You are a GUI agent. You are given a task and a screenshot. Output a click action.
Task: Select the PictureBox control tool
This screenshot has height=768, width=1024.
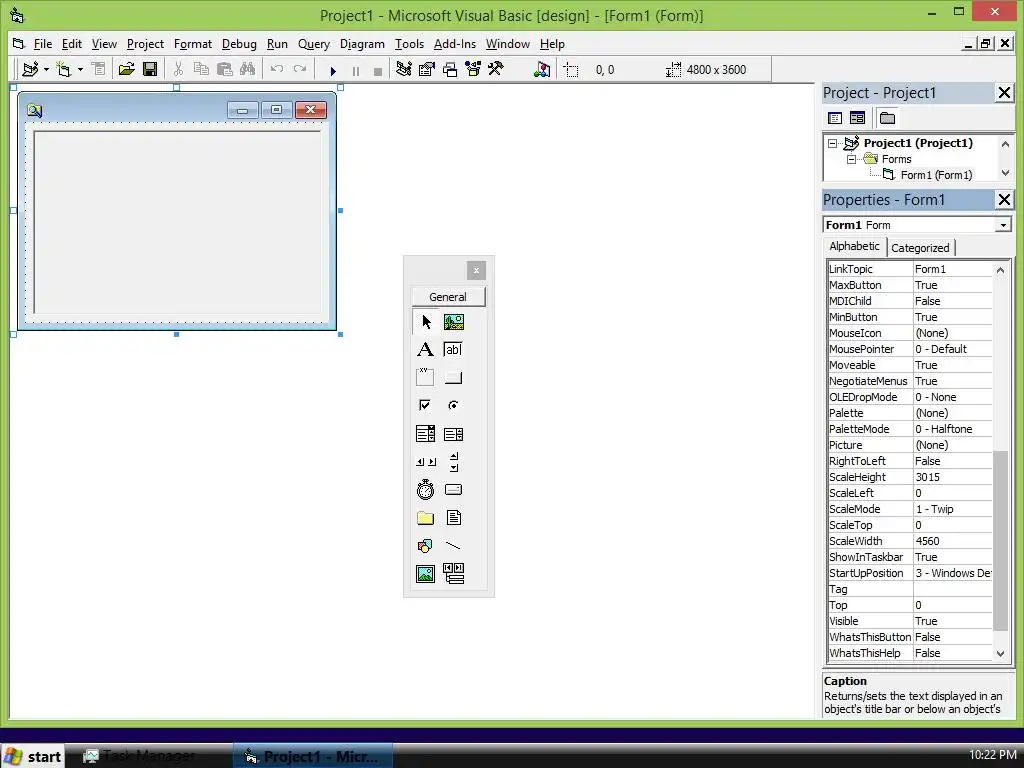click(x=454, y=322)
